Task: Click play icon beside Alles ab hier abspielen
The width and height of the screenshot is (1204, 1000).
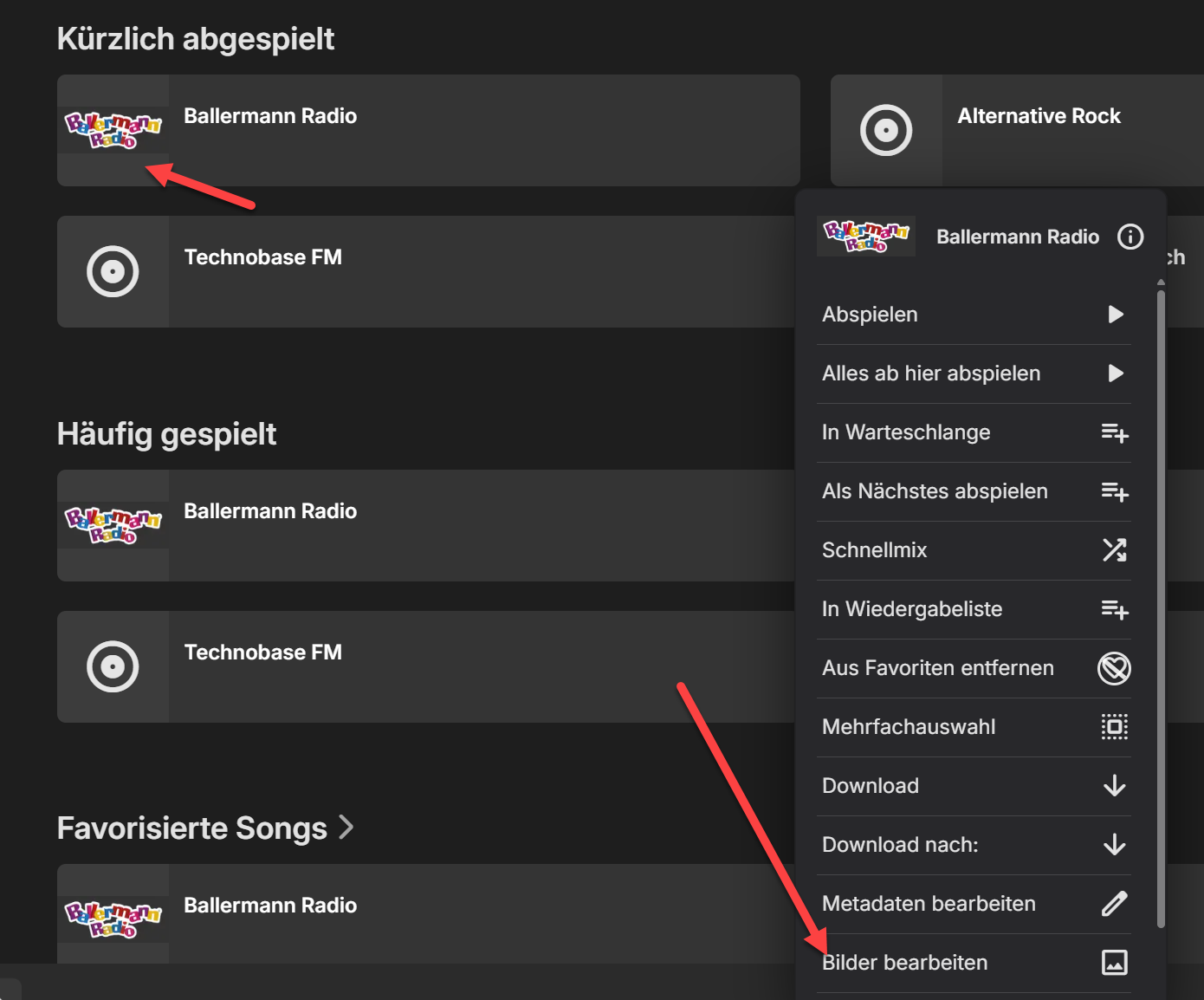Action: pos(1116,373)
